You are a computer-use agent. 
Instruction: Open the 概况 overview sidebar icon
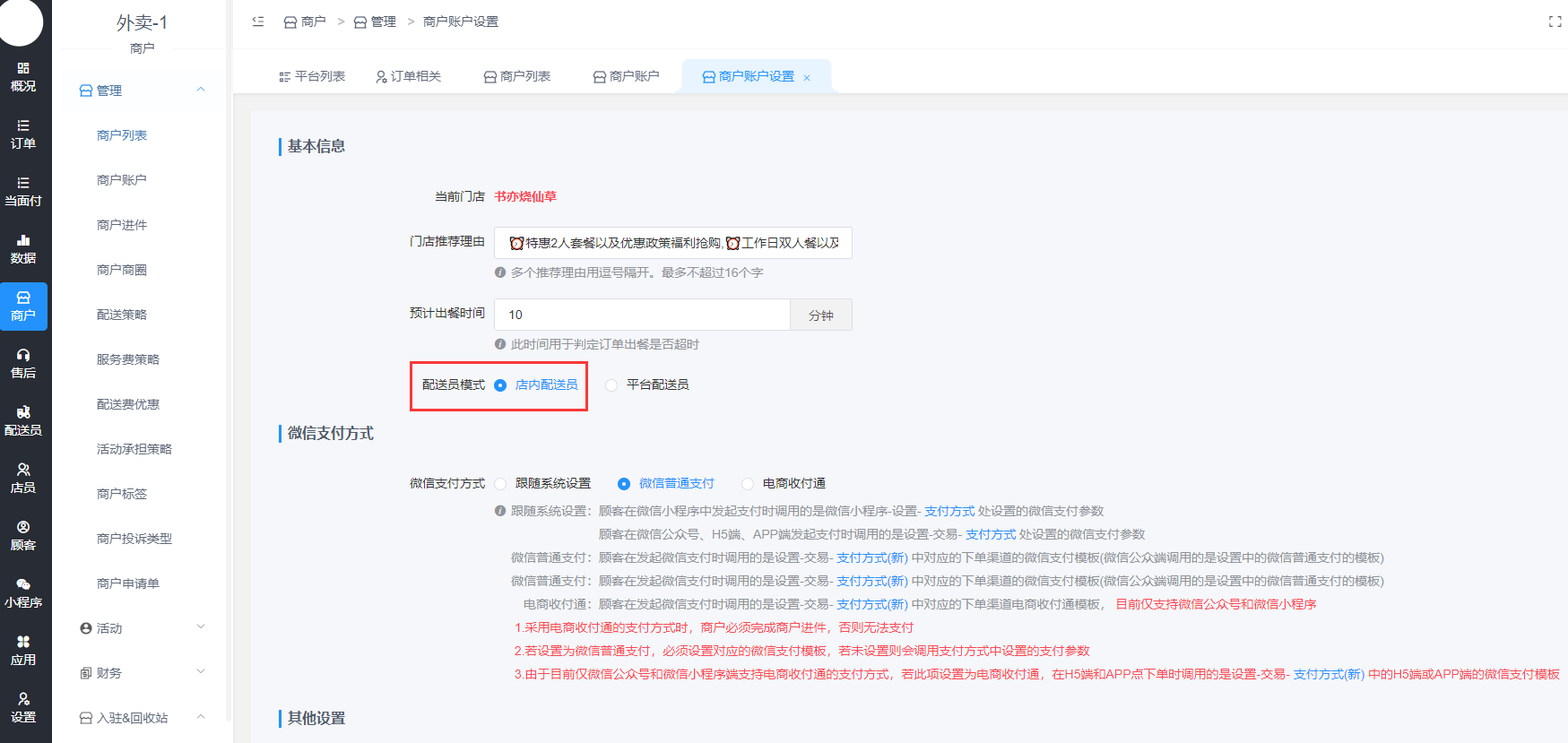pyautogui.click(x=23, y=77)
